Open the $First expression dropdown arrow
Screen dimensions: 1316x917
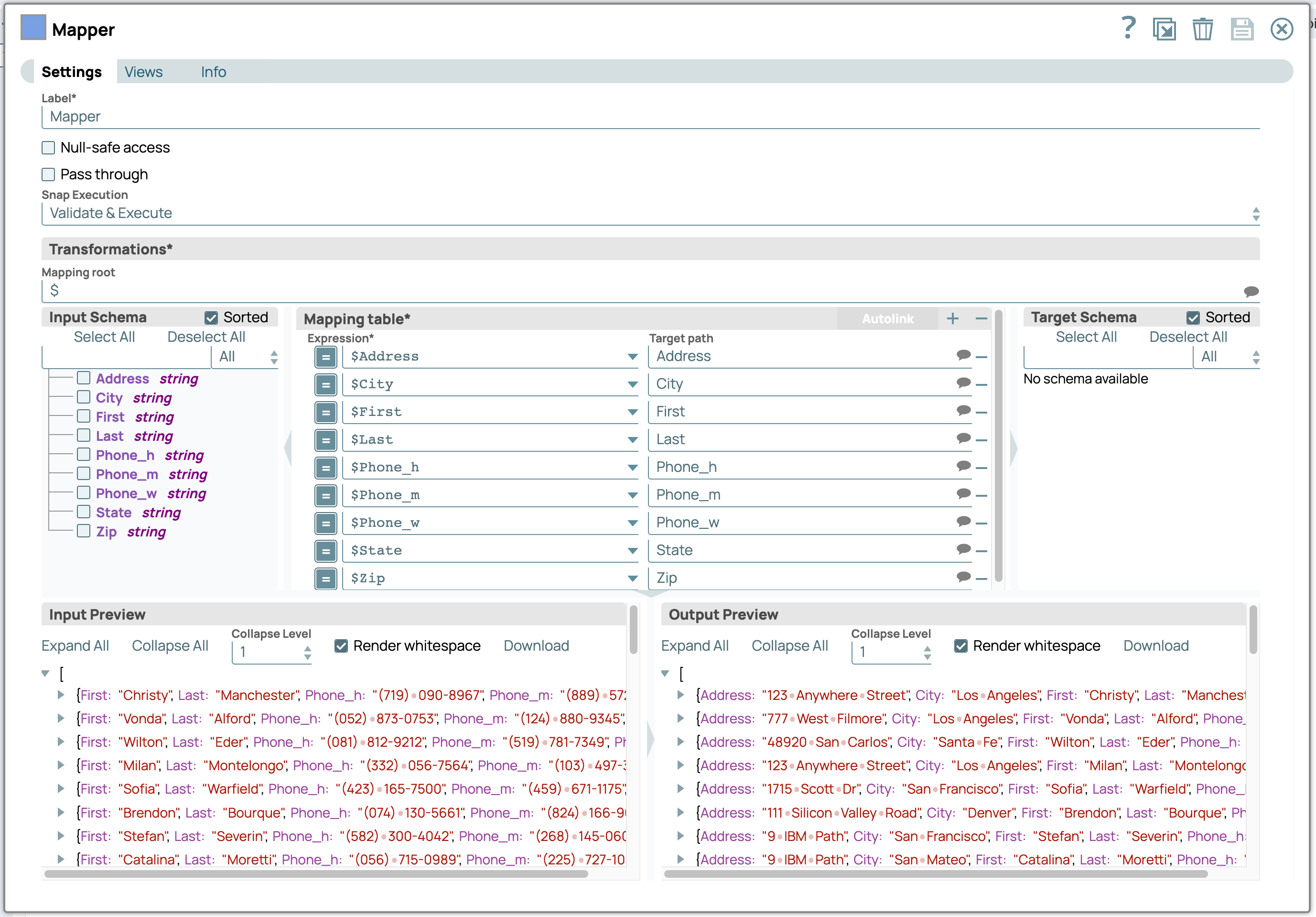(632, 412)
